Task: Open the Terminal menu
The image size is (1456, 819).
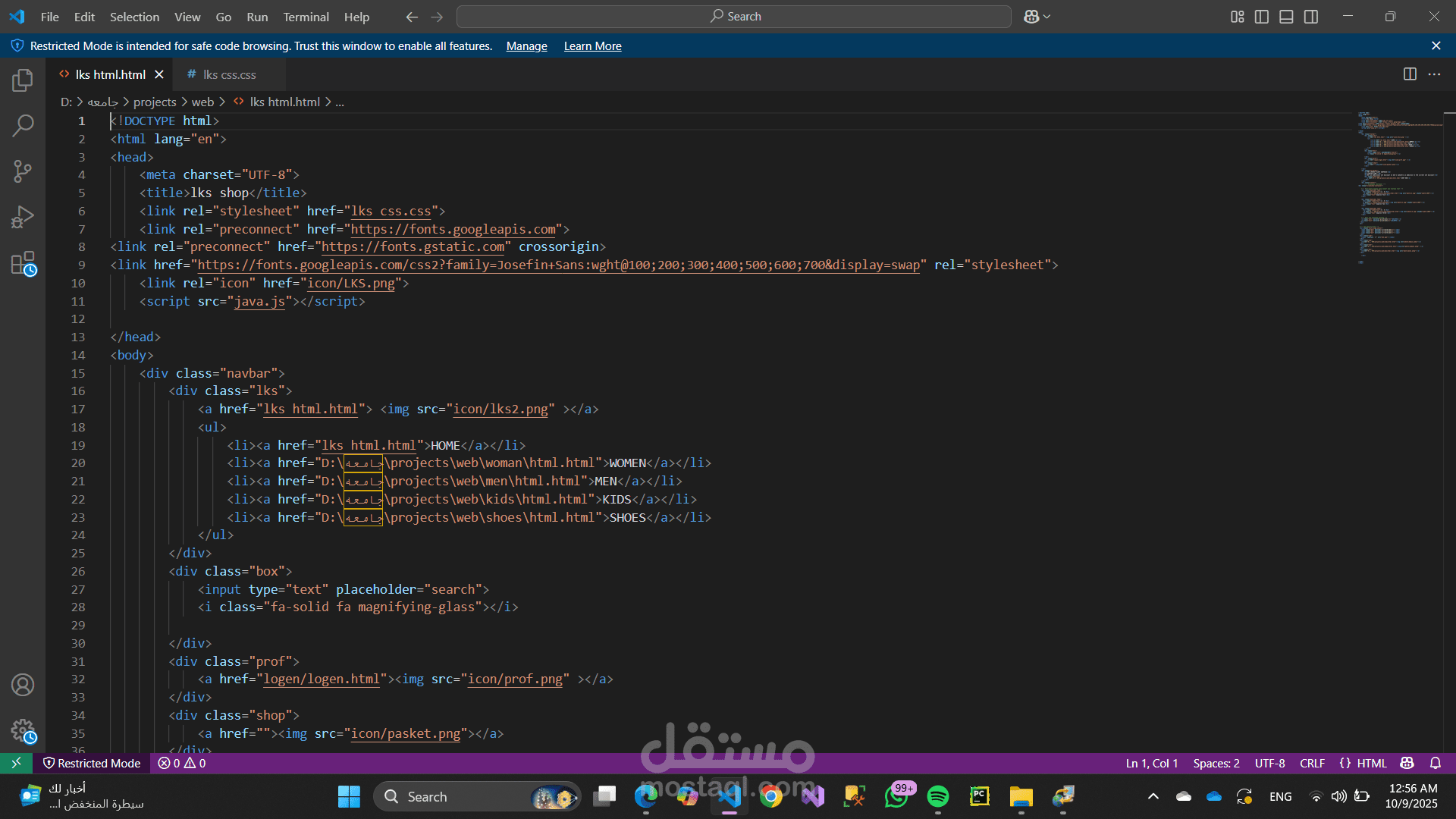Action: tap(306, 17)
